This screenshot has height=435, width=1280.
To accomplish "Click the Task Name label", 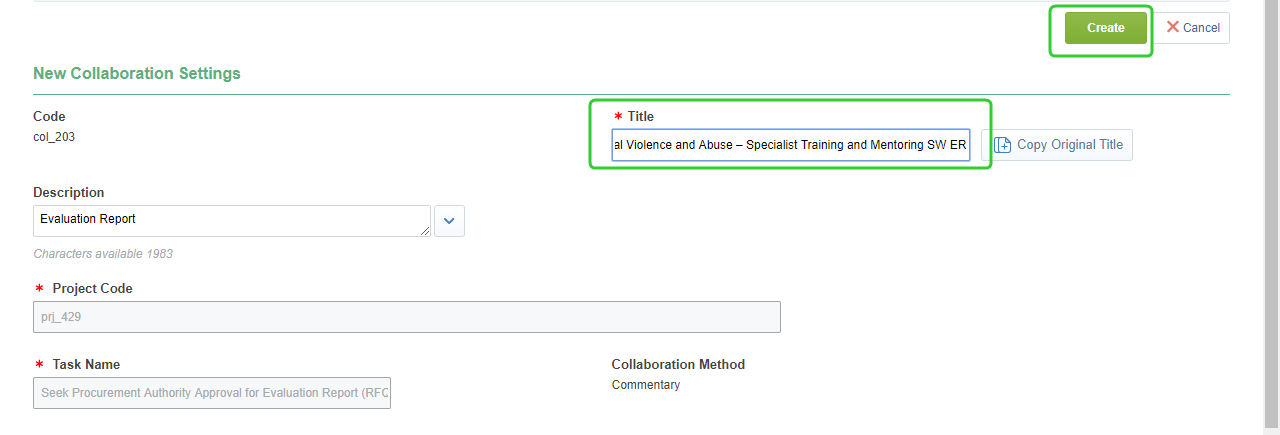I will tap(86, 365).
